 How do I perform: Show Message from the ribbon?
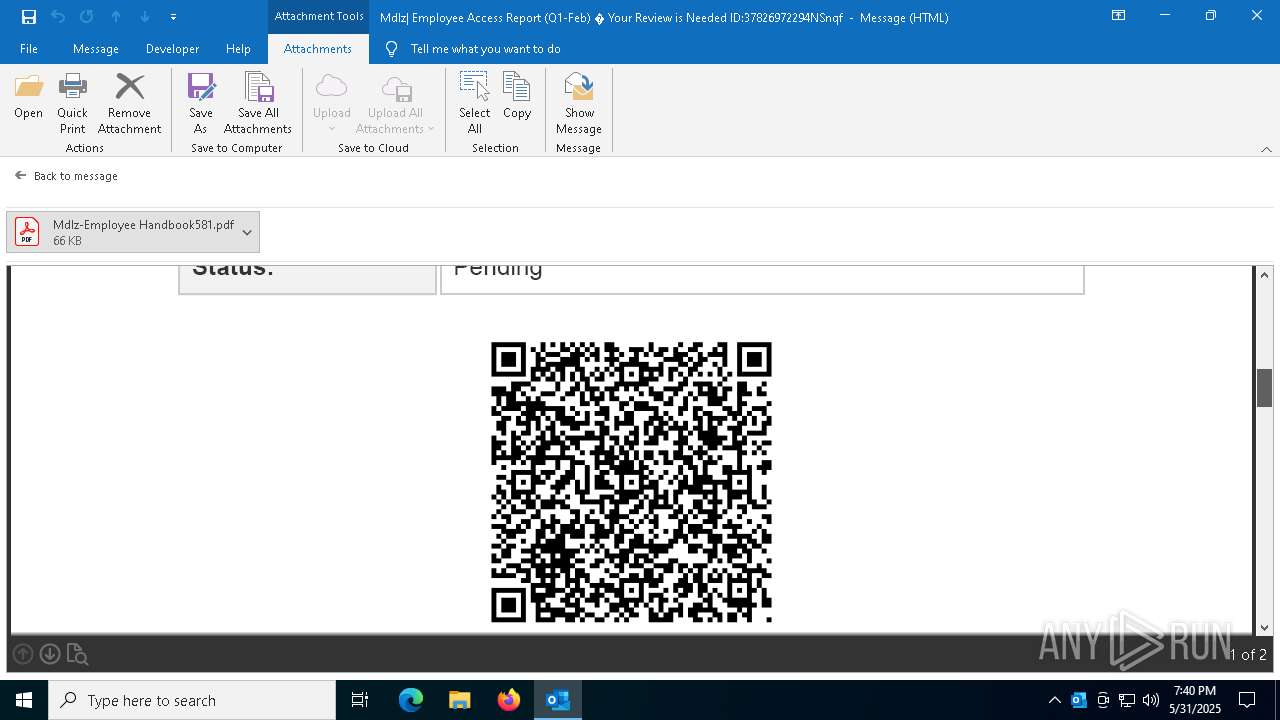coord(579,103)
